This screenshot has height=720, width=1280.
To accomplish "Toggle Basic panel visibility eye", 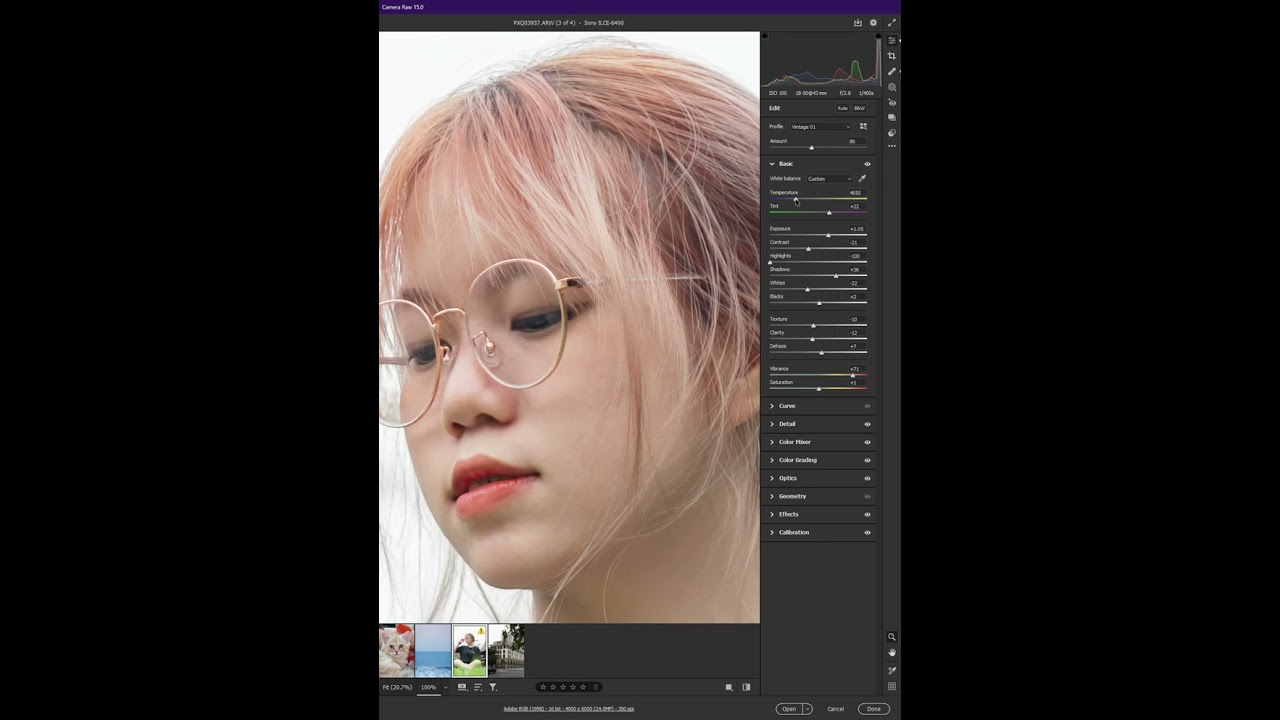I will point(867,164).
